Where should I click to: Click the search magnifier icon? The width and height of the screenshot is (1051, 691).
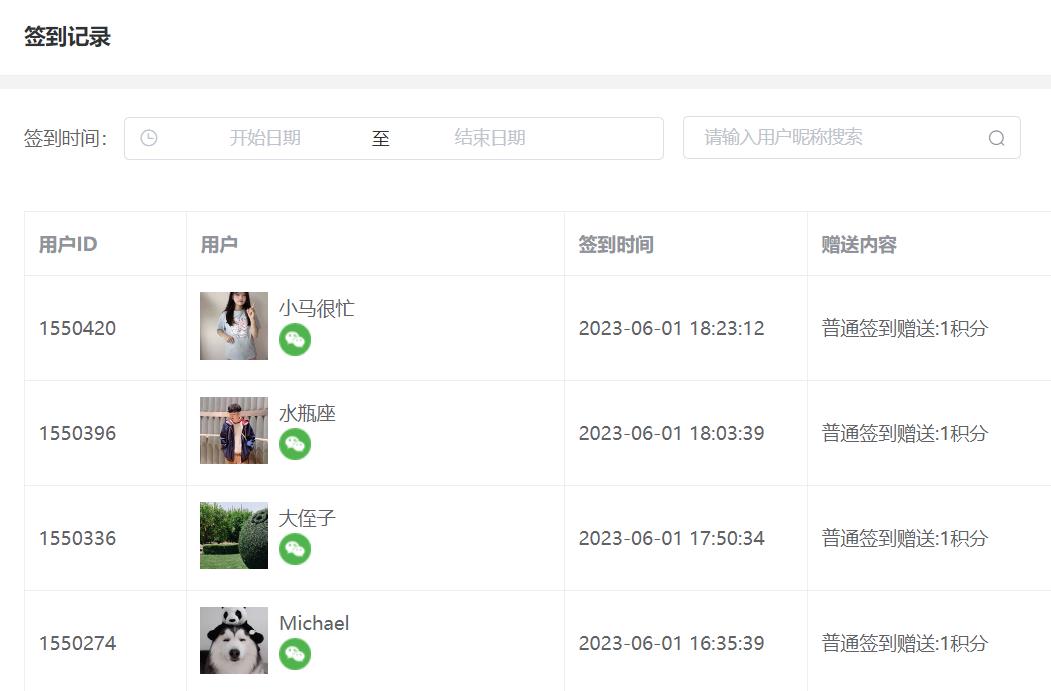(x=997, y=138)
